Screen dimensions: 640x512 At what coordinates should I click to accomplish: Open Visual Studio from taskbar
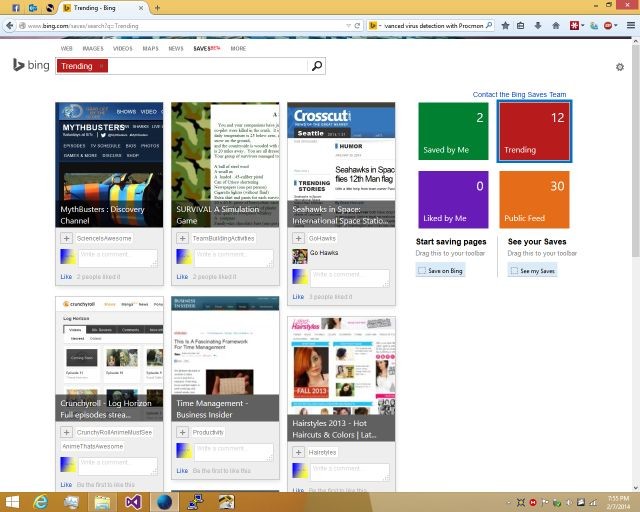[x=133, y=502]
